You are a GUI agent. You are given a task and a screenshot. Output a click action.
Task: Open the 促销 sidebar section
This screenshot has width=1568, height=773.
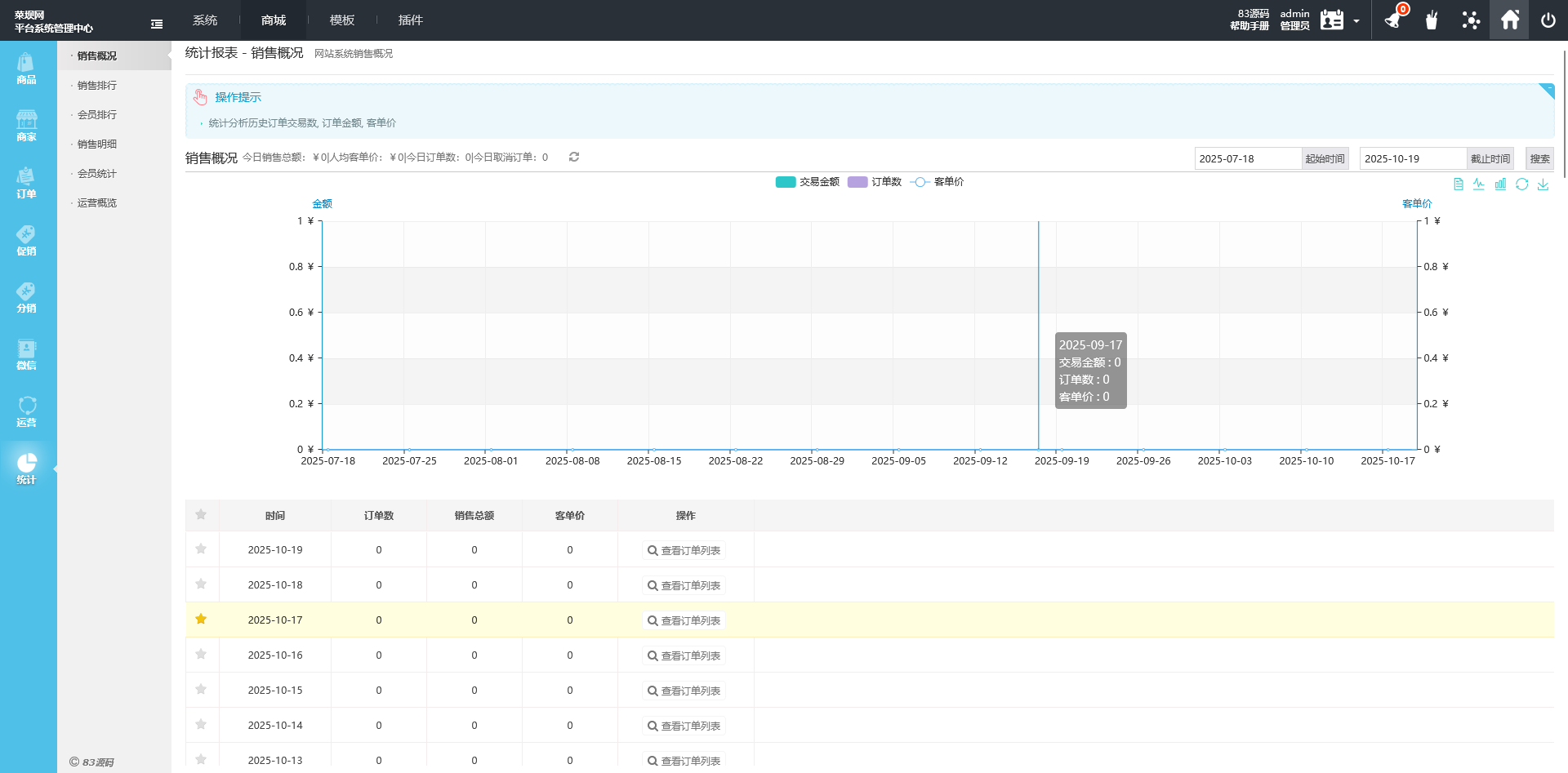pos(26,241)
